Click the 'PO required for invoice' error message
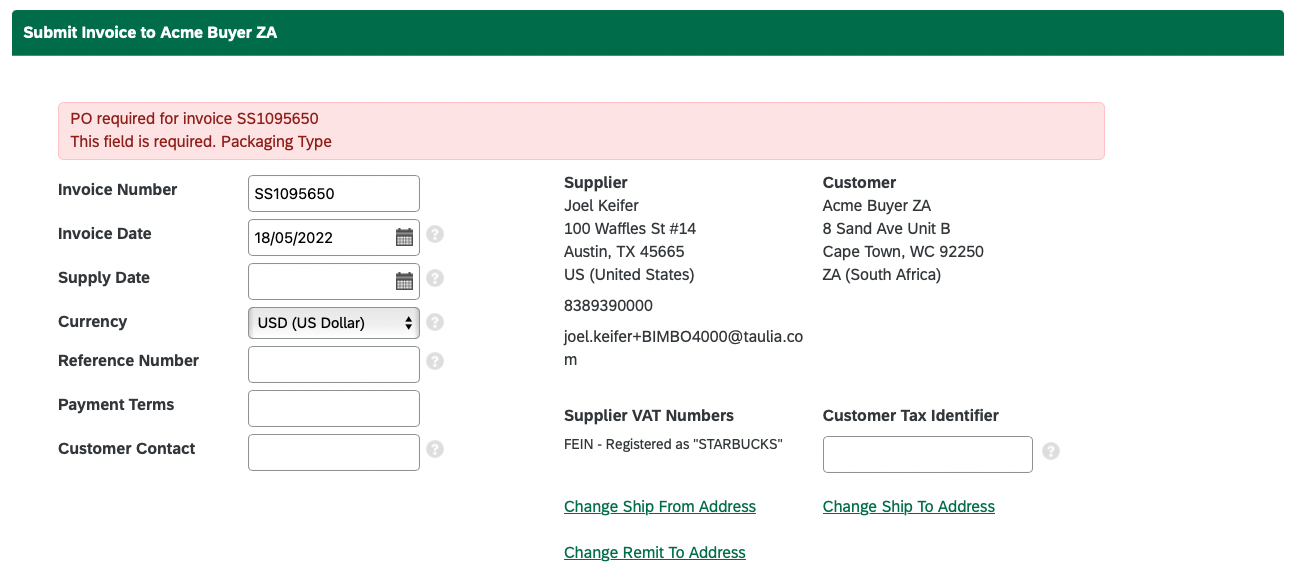Viewport: 1296px width, 577px height. click(x=194, y=119)
